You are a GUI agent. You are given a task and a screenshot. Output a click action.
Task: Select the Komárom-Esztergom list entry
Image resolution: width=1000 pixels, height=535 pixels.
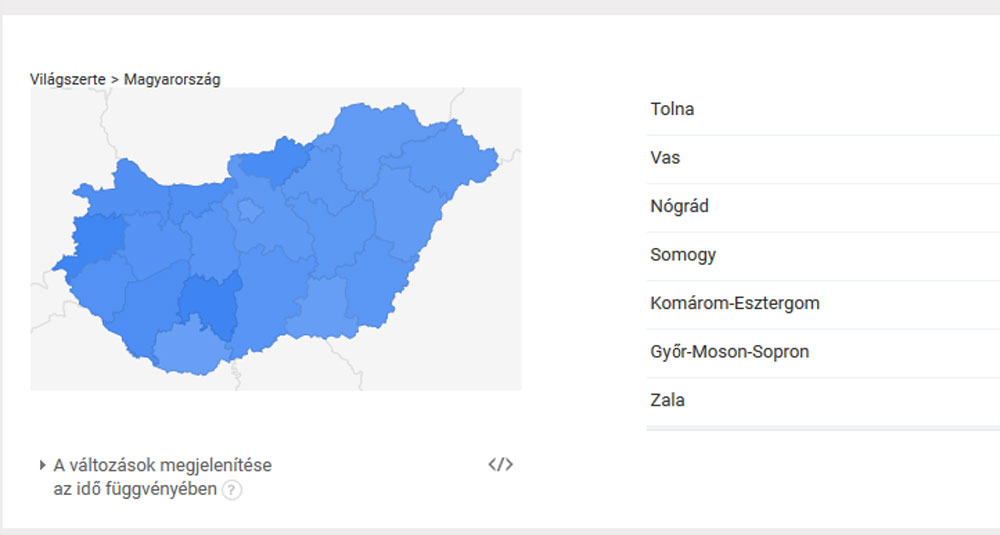(823, 303)
